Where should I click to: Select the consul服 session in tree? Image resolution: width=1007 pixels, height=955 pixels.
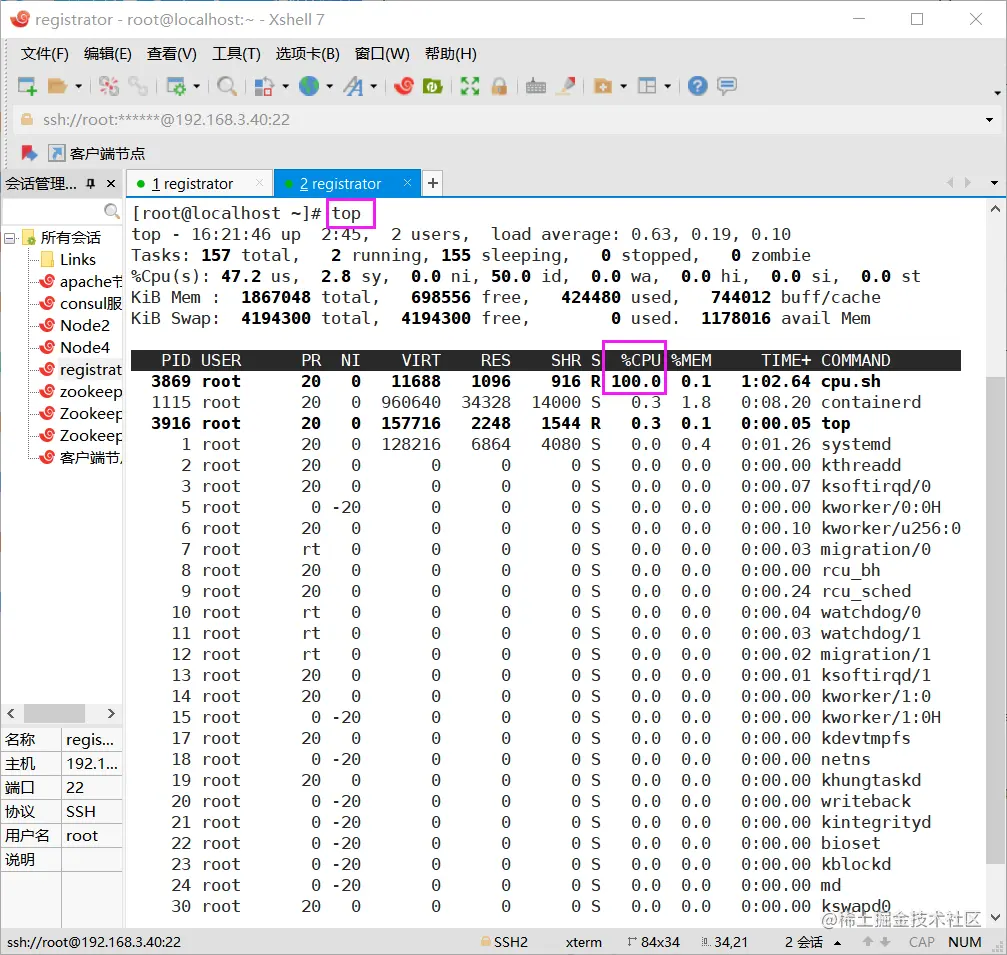tap(81, 303)
